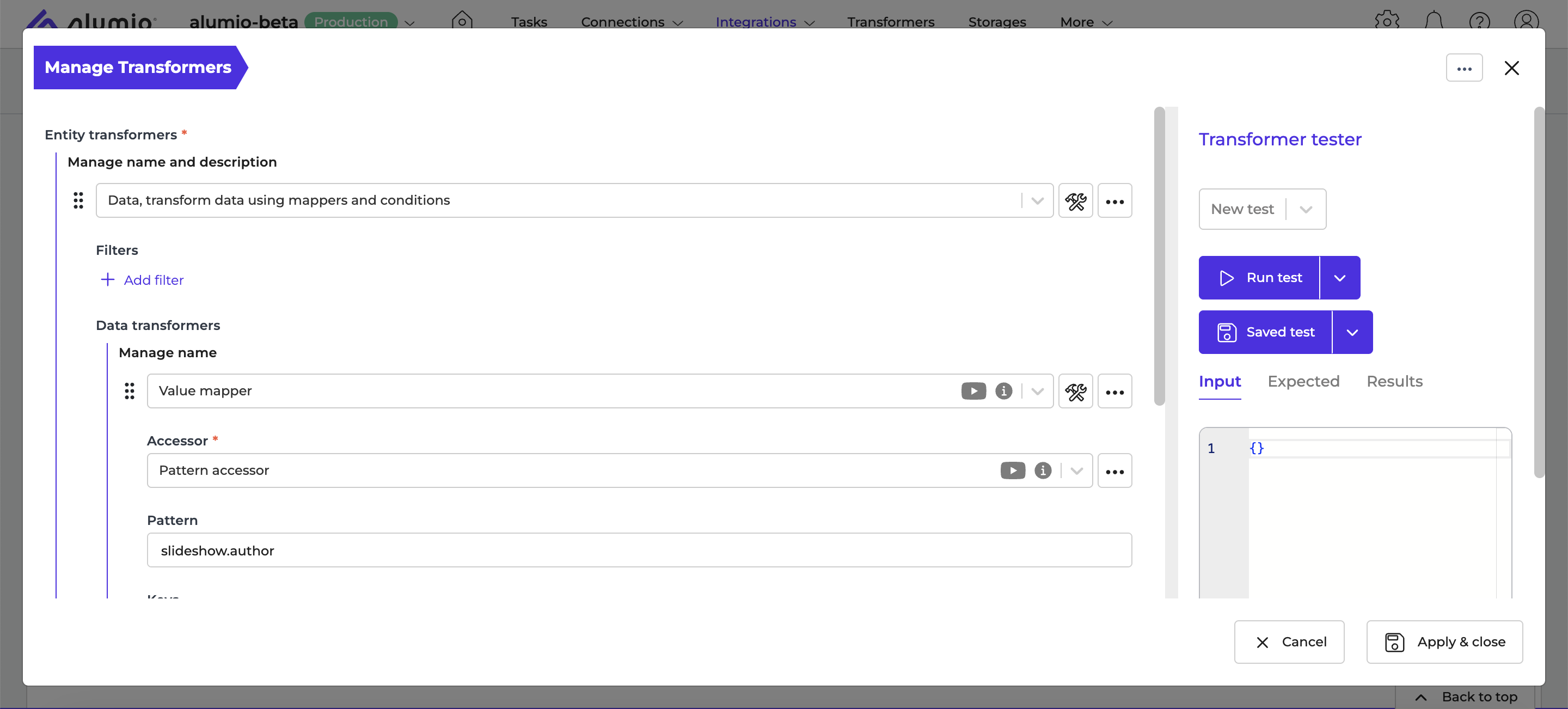This screenshot has height=709, width=1568.
Task: Expand the Data transform mappers dropdown
Action: click(x=1037, y=200)
